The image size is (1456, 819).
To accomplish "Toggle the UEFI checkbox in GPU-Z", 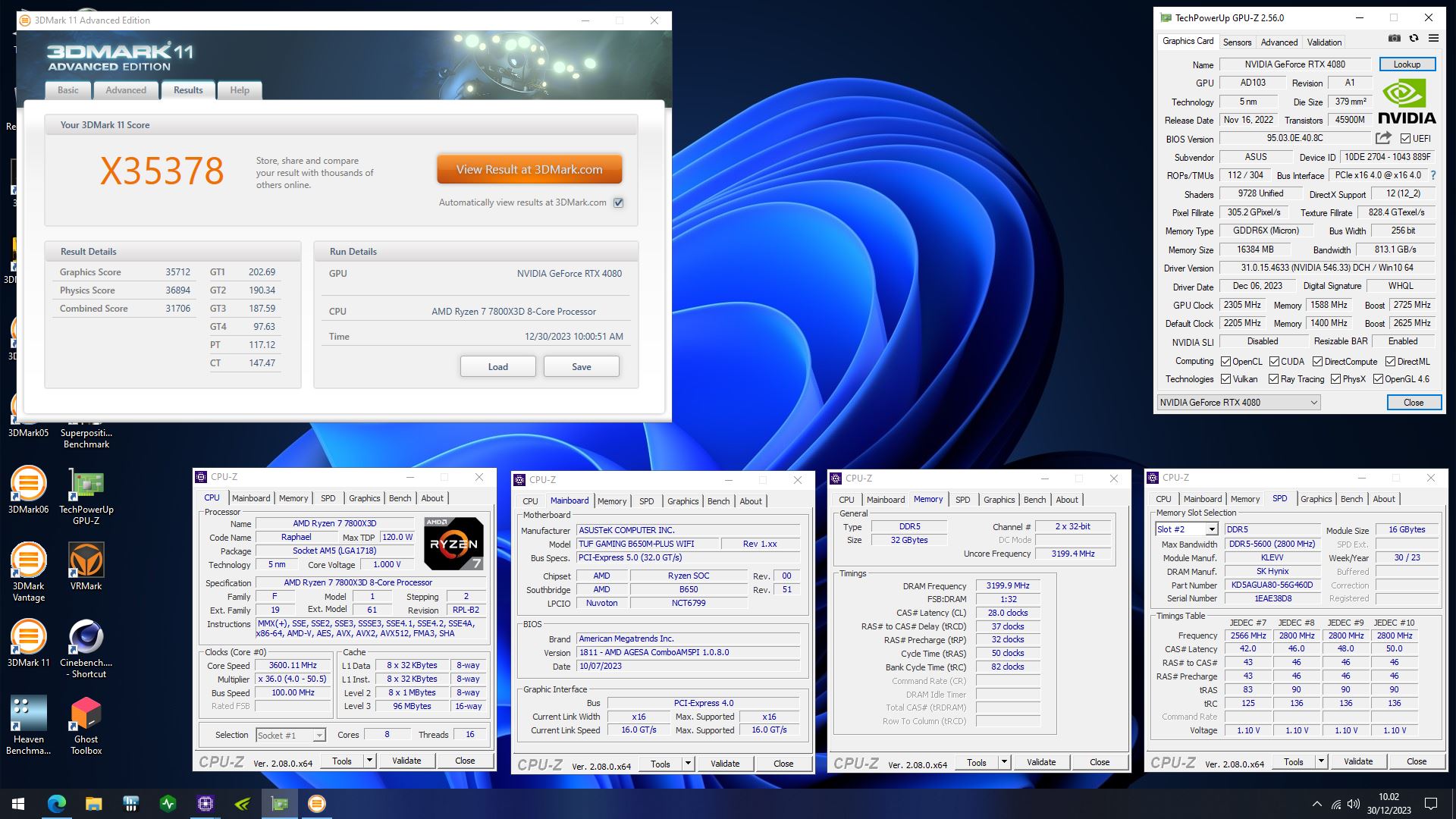I will 1405,139.
